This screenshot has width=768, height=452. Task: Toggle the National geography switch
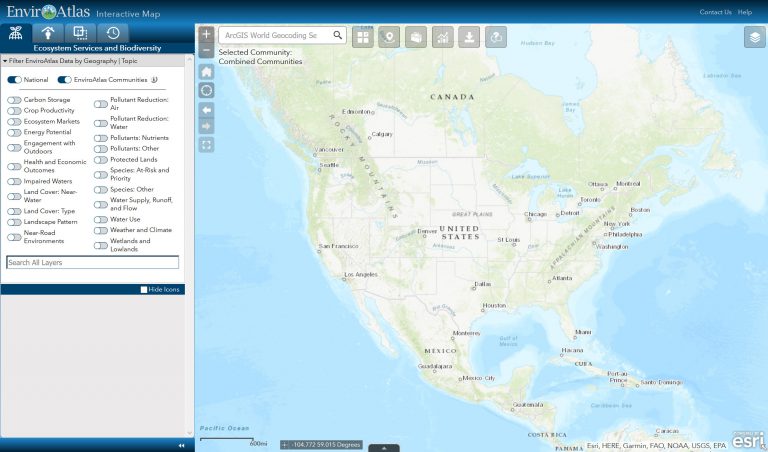(15, 80)
